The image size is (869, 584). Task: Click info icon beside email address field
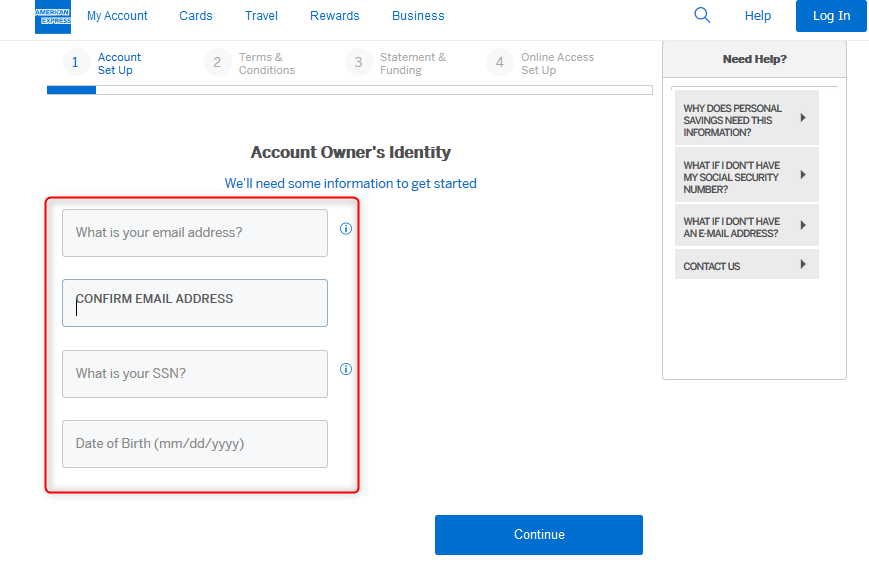pyautogui.click(x=346, y=228)
